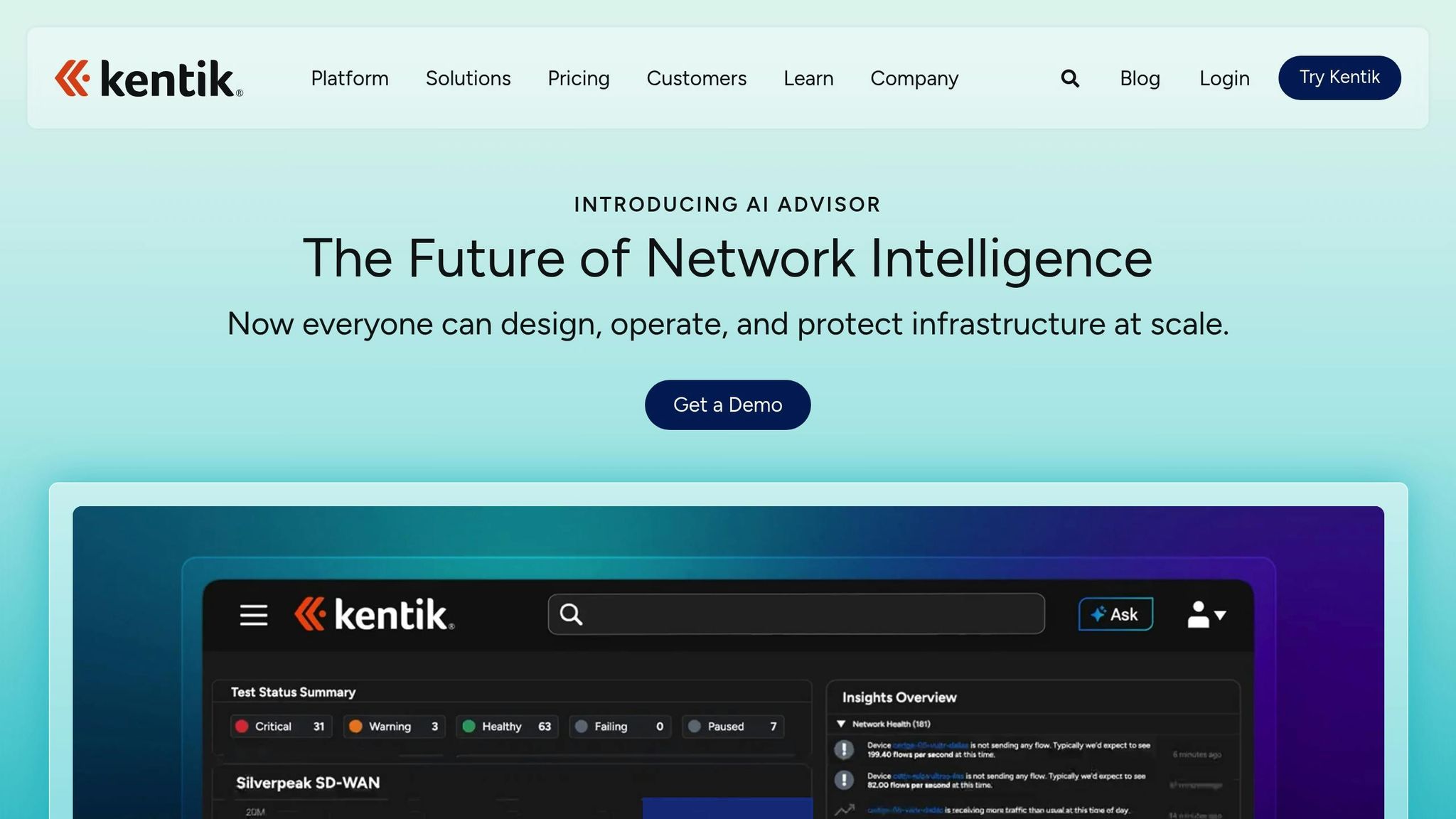
Task: Click the Get a Demo button
Action: point(727,405)
